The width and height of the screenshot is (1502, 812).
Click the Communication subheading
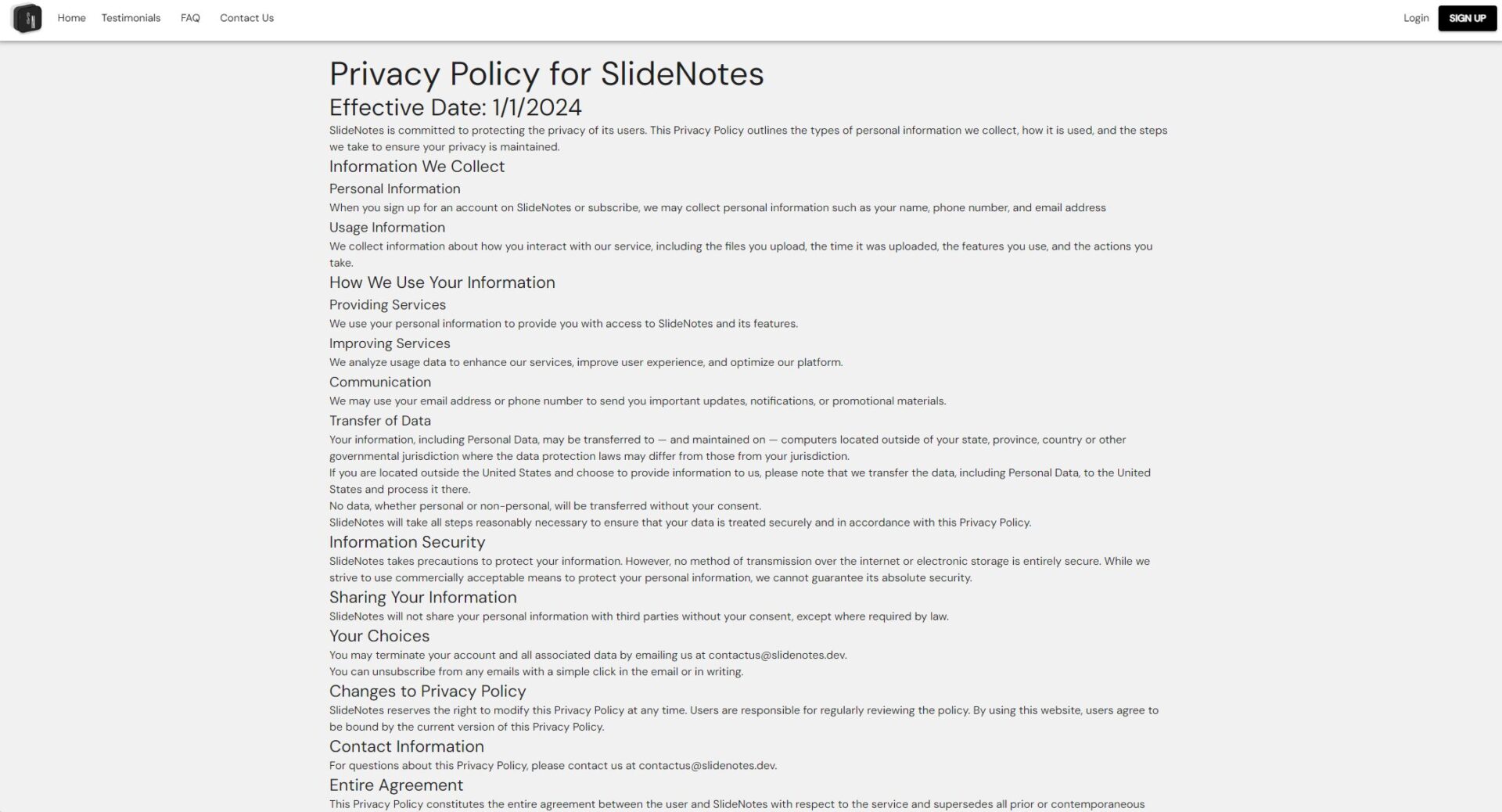point(380,383)
